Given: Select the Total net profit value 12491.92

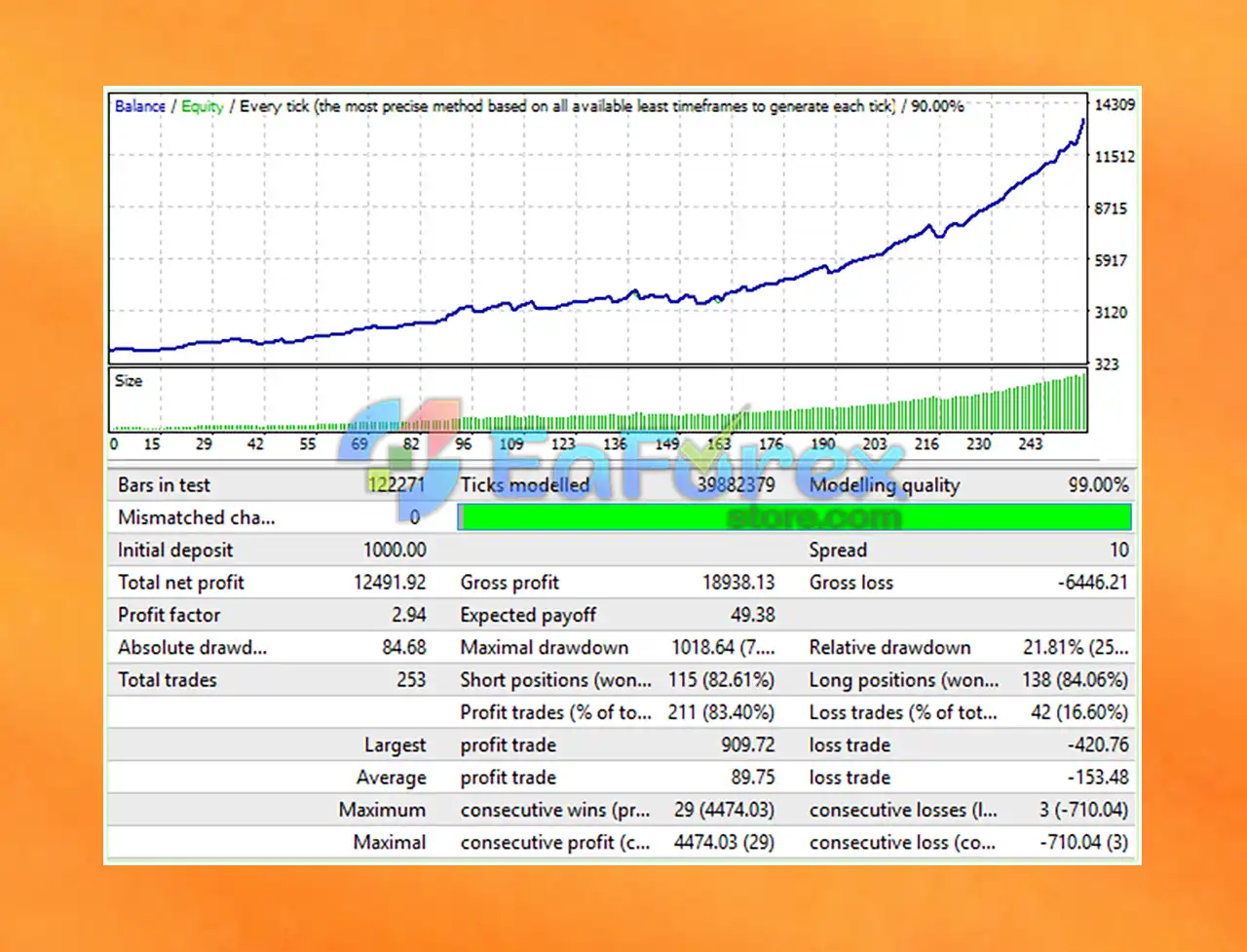Looking at the screenshot, I should click(390, 583).
